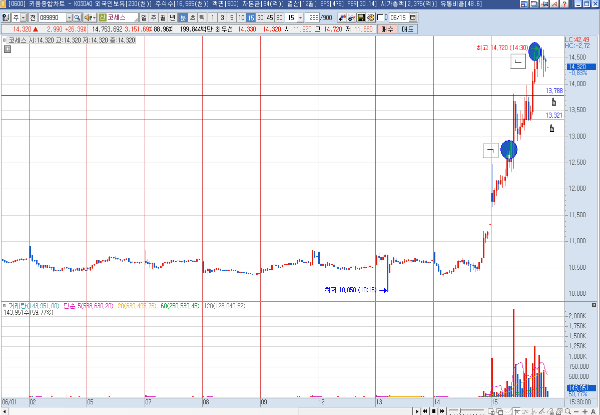Click the stock name field 코세스
Viewport: 600px width, 415px height.
pyautogui.click(x=122, y=18)
